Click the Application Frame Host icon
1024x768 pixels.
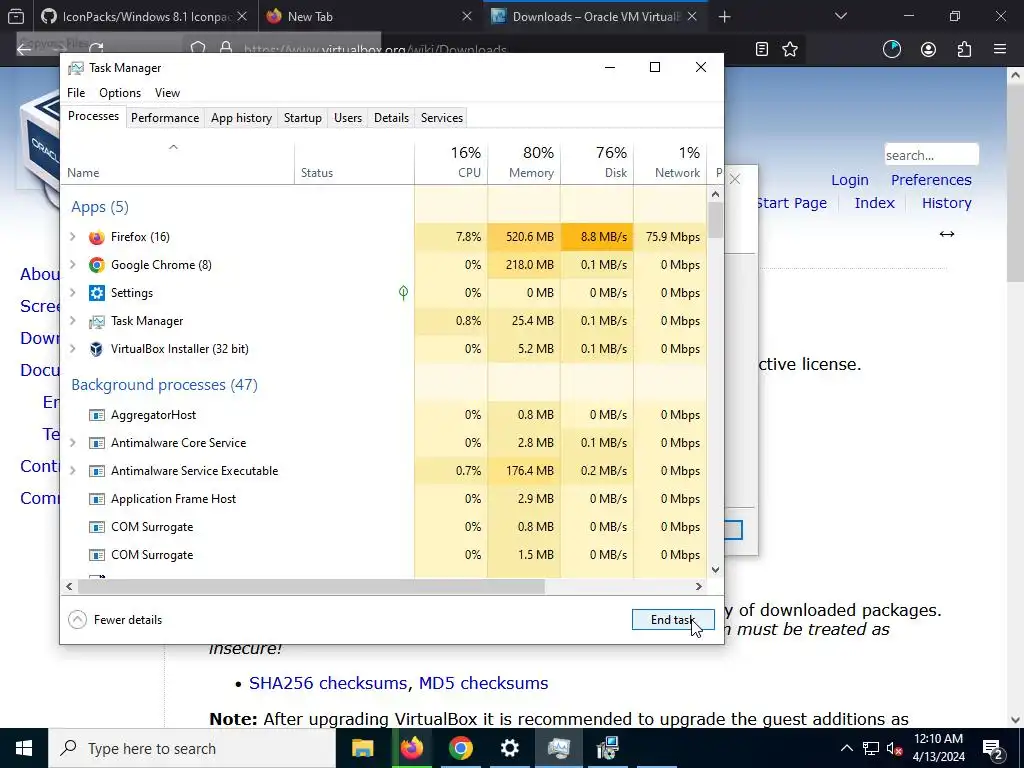(x=97, y=500)
